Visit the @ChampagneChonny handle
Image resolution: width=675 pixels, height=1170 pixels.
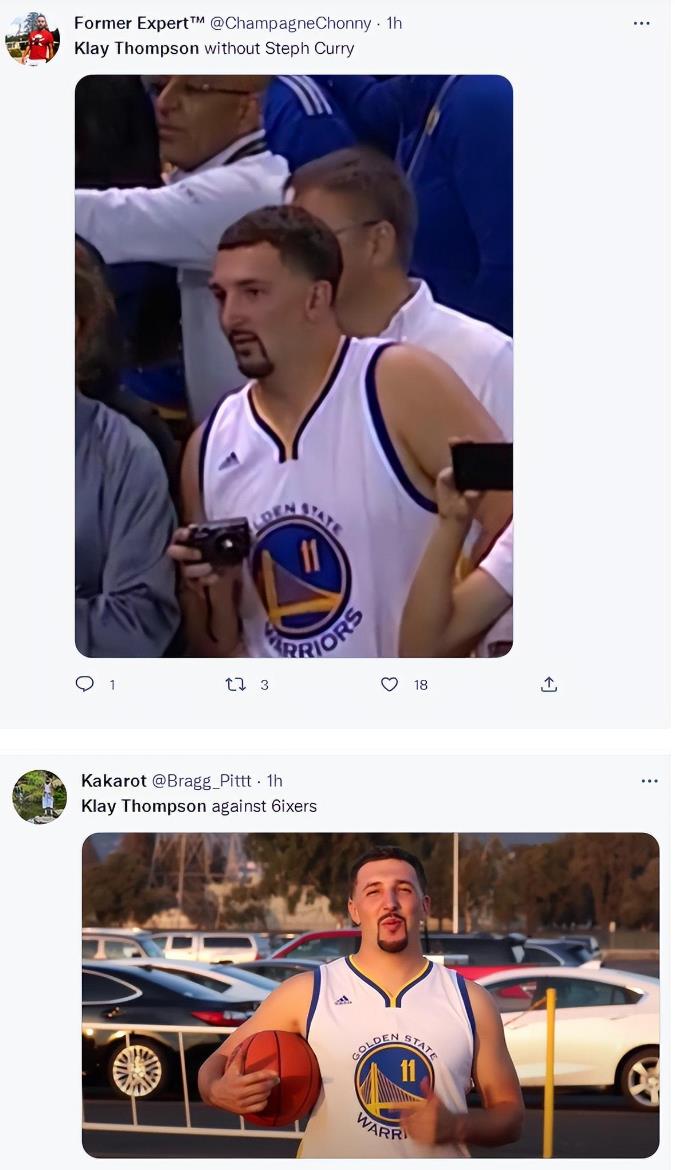[x=290, y=23]
